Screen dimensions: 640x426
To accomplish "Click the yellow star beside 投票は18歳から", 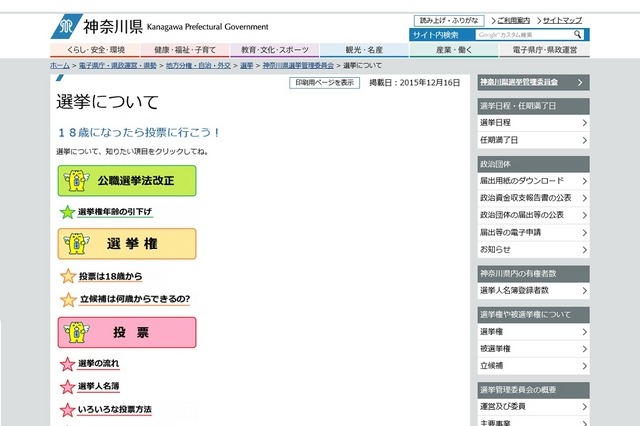I will point(68,276).
